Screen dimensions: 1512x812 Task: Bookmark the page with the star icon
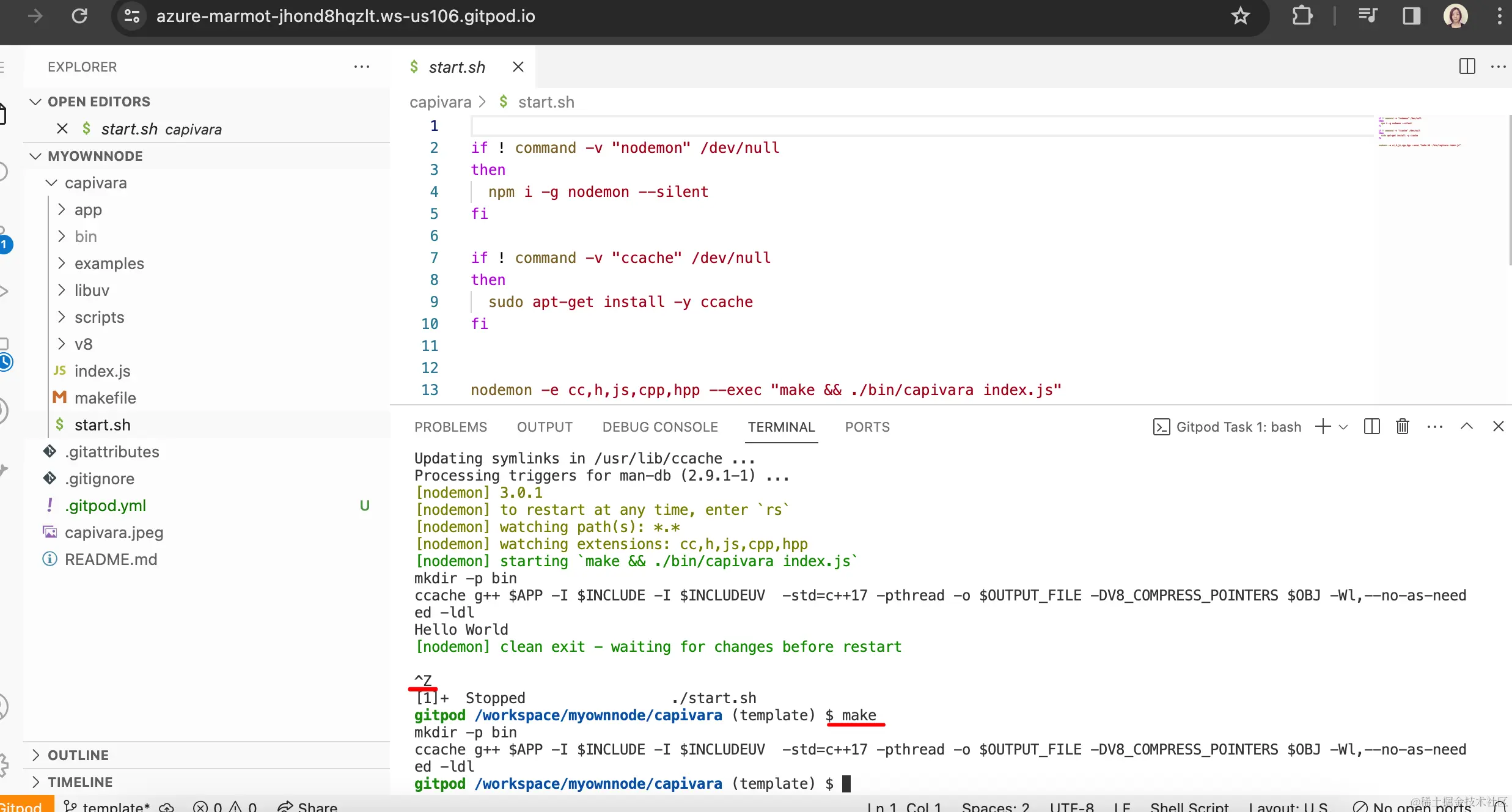(x=1242, y=16)
